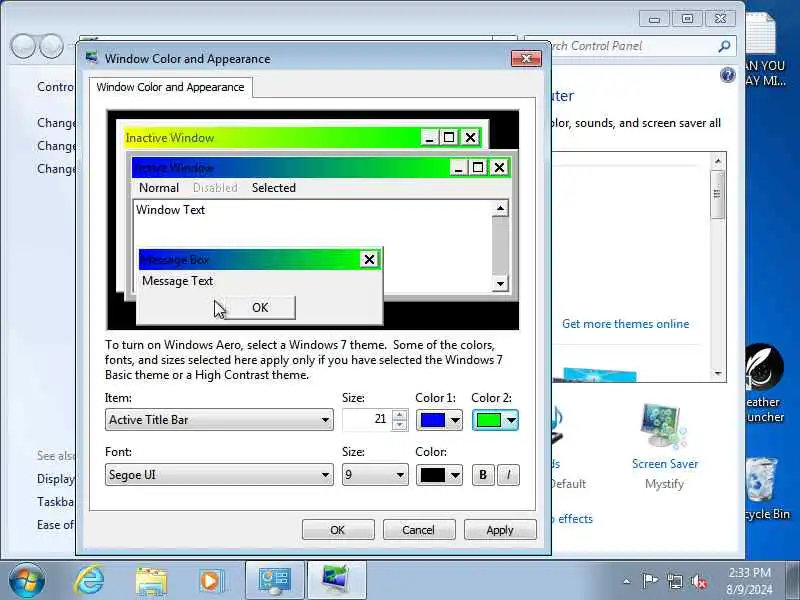Click themes list scrollbar down arrow

point(718,373)
